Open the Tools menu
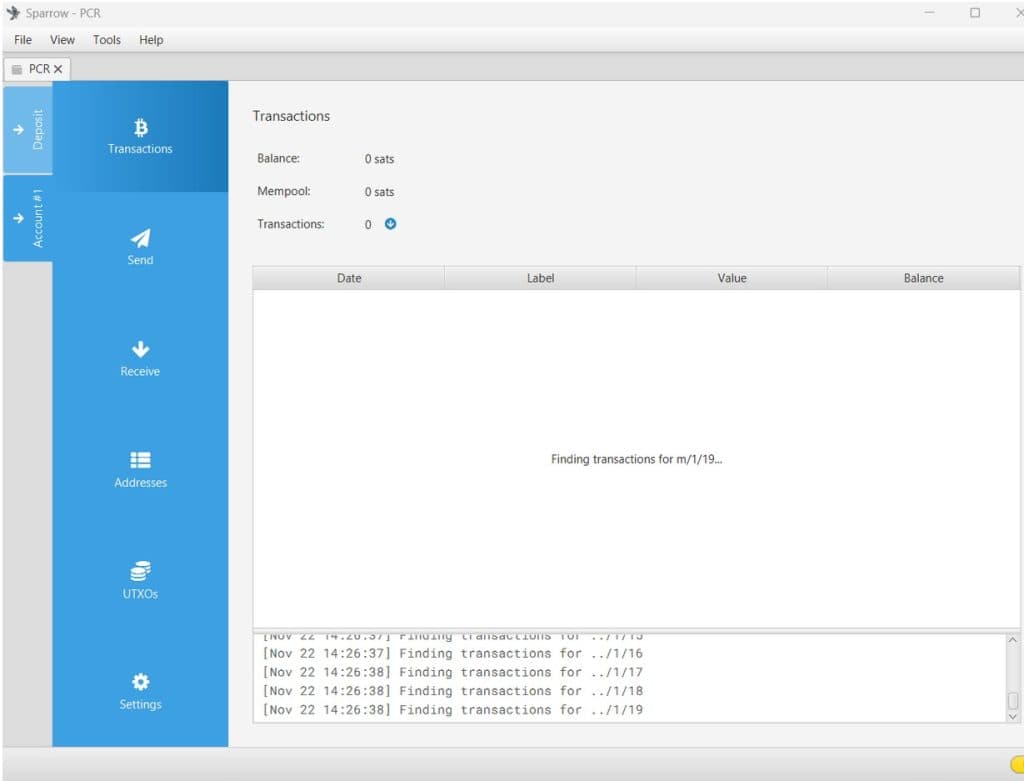 click(106, 40)
